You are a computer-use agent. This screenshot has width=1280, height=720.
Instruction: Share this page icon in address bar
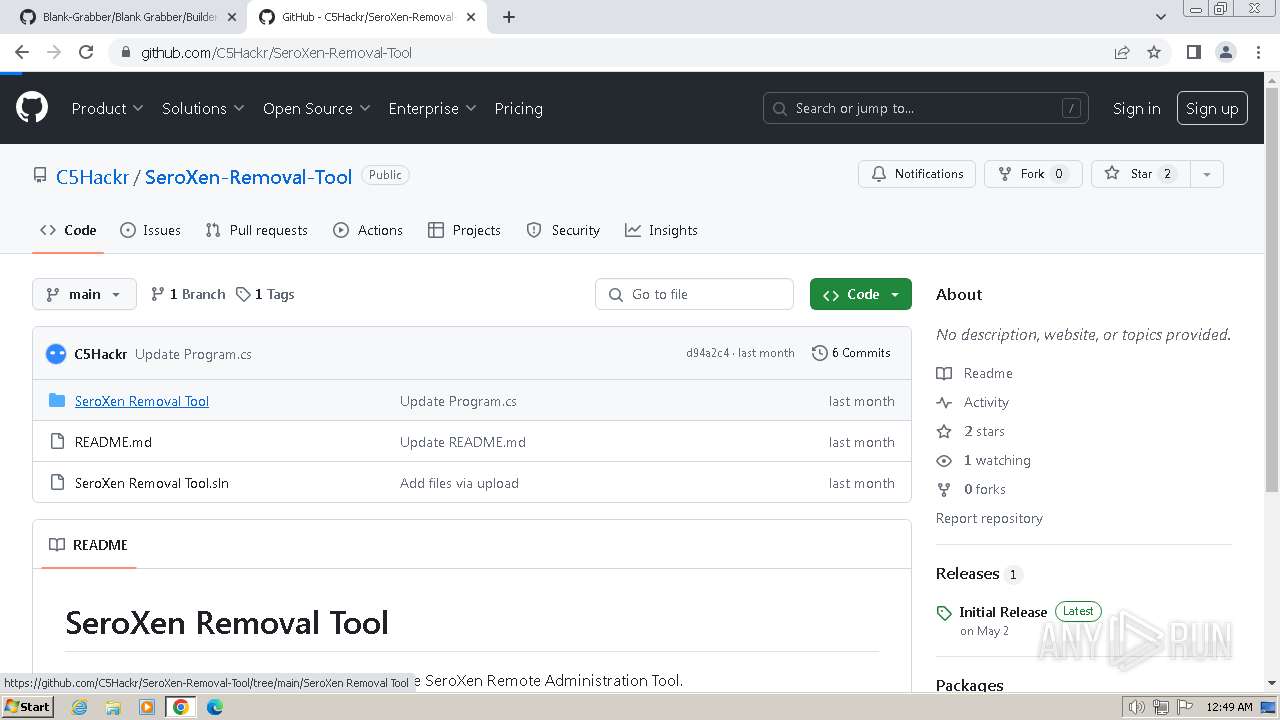[x=1122, y=52]
